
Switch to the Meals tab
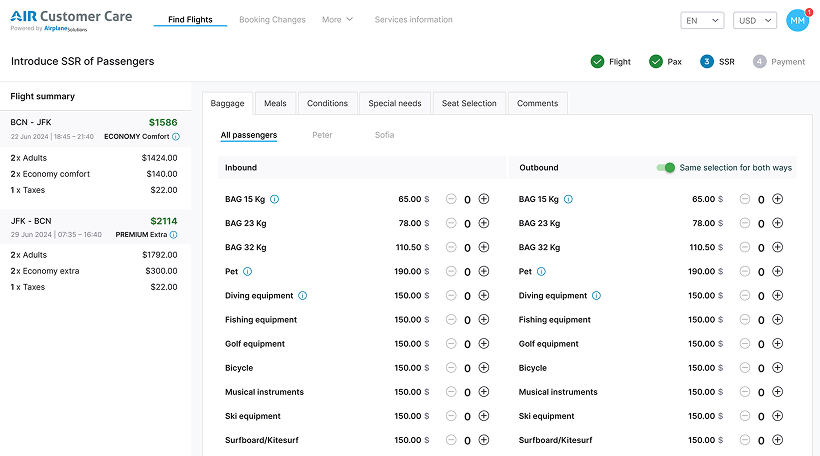(x=275, y=103)
